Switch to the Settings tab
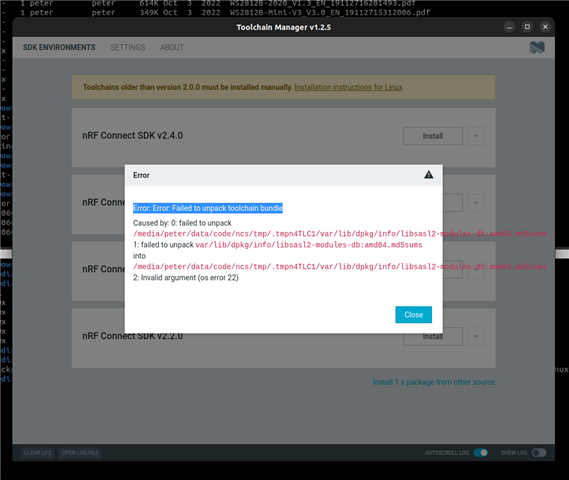Image resolution: width=569 pixels, height=480 pixels. (x=128, y=48)
